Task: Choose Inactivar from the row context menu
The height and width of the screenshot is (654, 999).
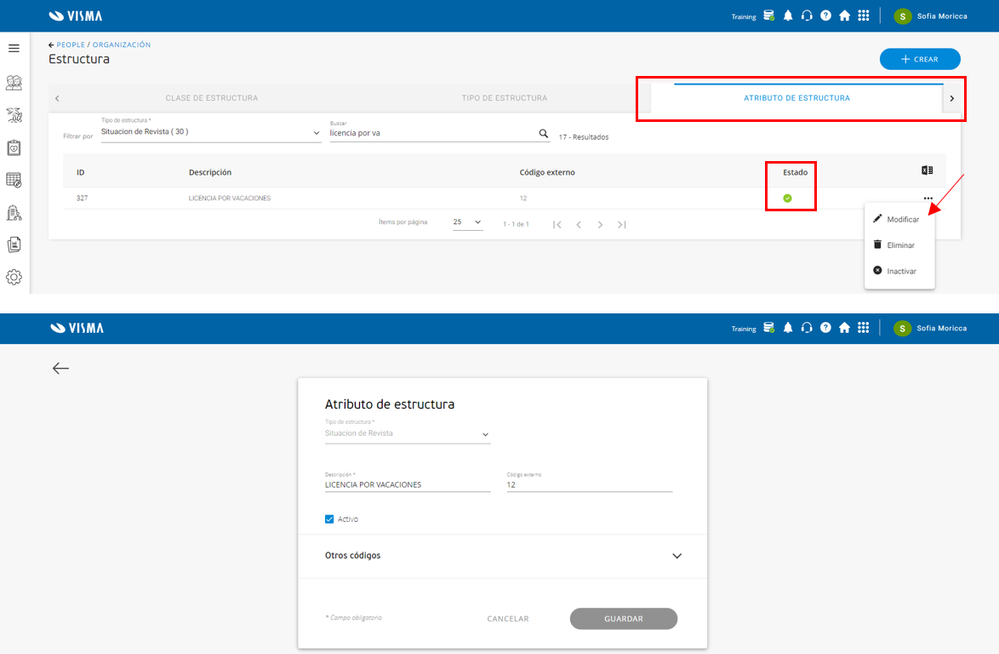Action: point(899,272)
